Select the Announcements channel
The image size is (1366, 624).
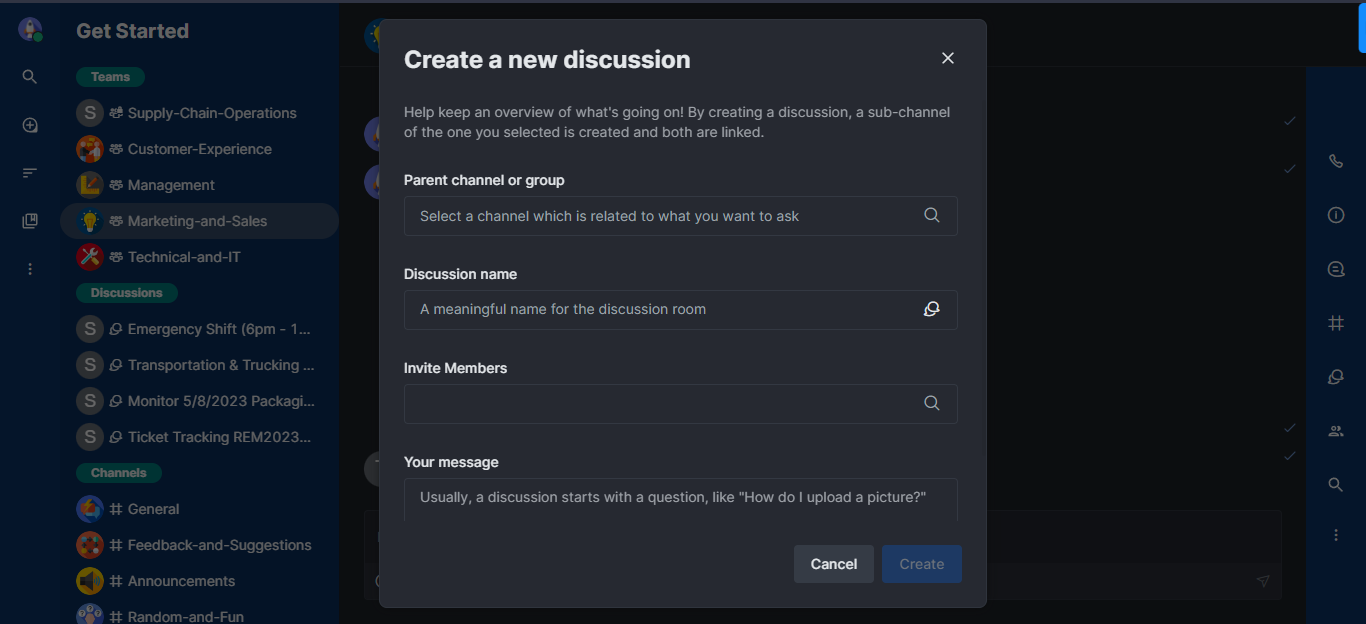click(x=181, y=581)
